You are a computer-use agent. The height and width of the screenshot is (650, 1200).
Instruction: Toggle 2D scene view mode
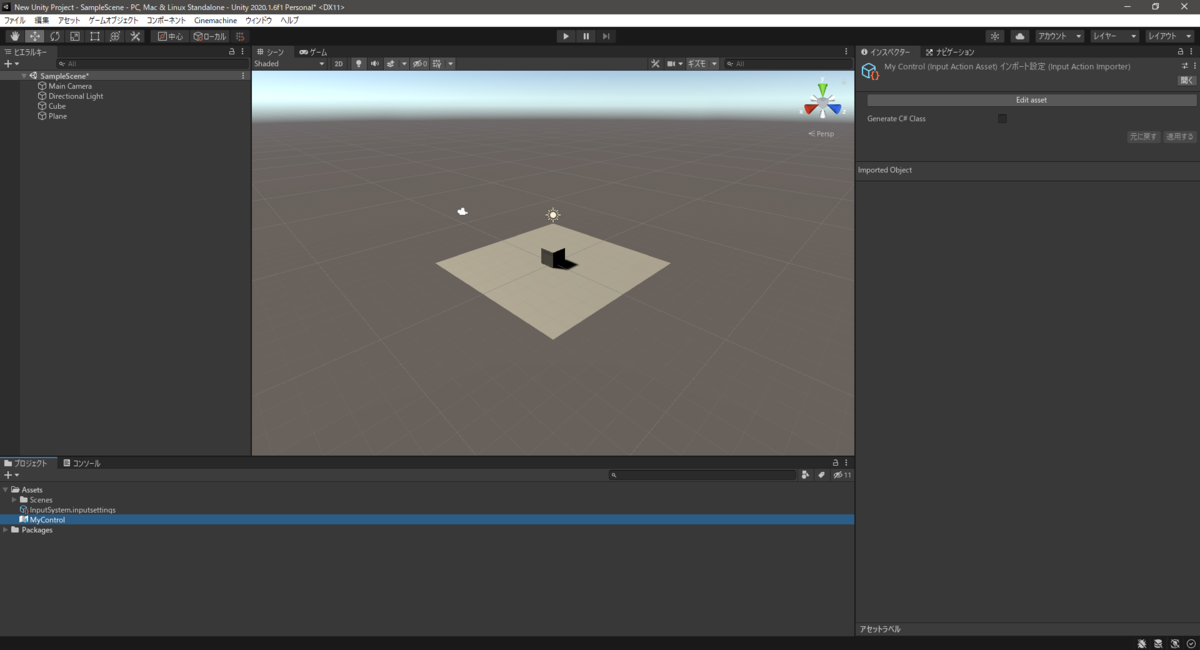(338, 64)
